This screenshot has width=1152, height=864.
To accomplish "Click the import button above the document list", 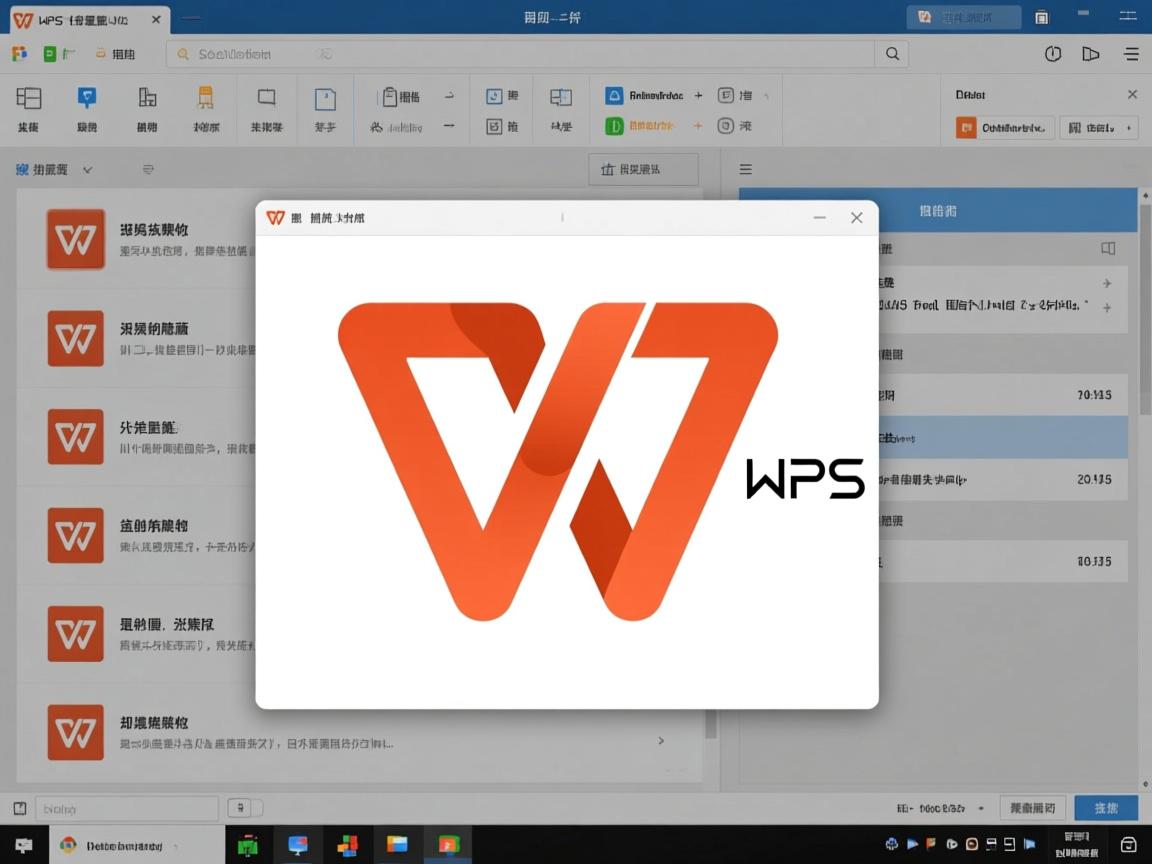I will point(643,169).
